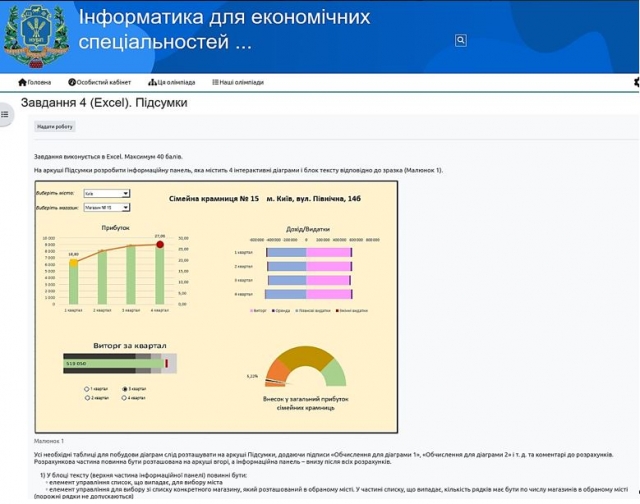Viewport: 640px width, 504px height.
Task: Click the Виторг за квартал bullet chart bar
Action: tap(120, 363)
